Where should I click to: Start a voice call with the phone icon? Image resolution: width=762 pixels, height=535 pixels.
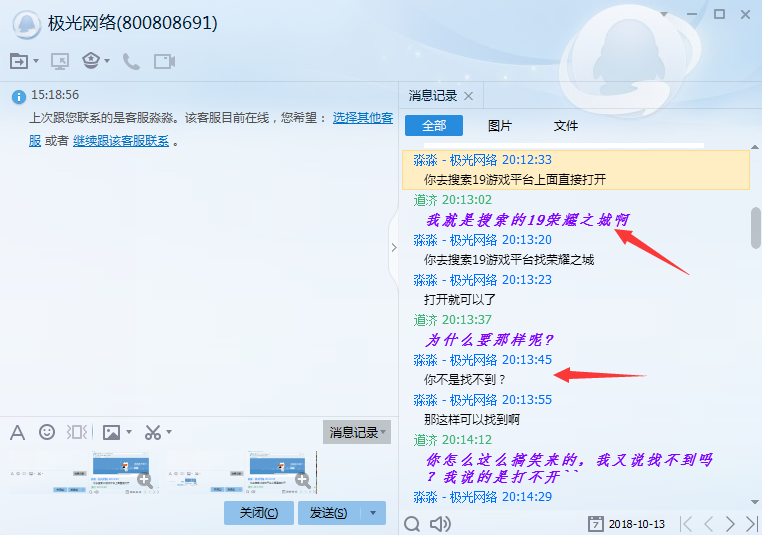click(131, 61)
